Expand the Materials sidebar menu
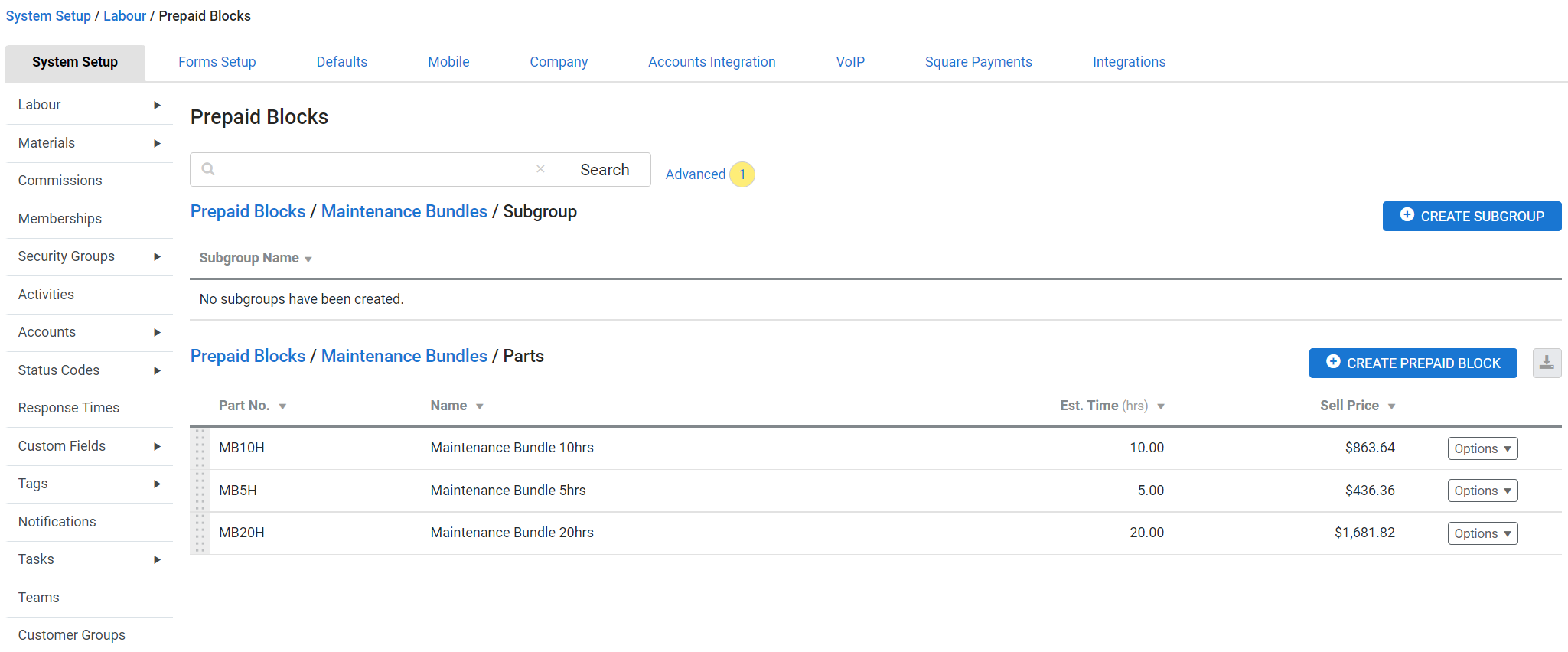1568x652 pixels. tap(156, 143)
